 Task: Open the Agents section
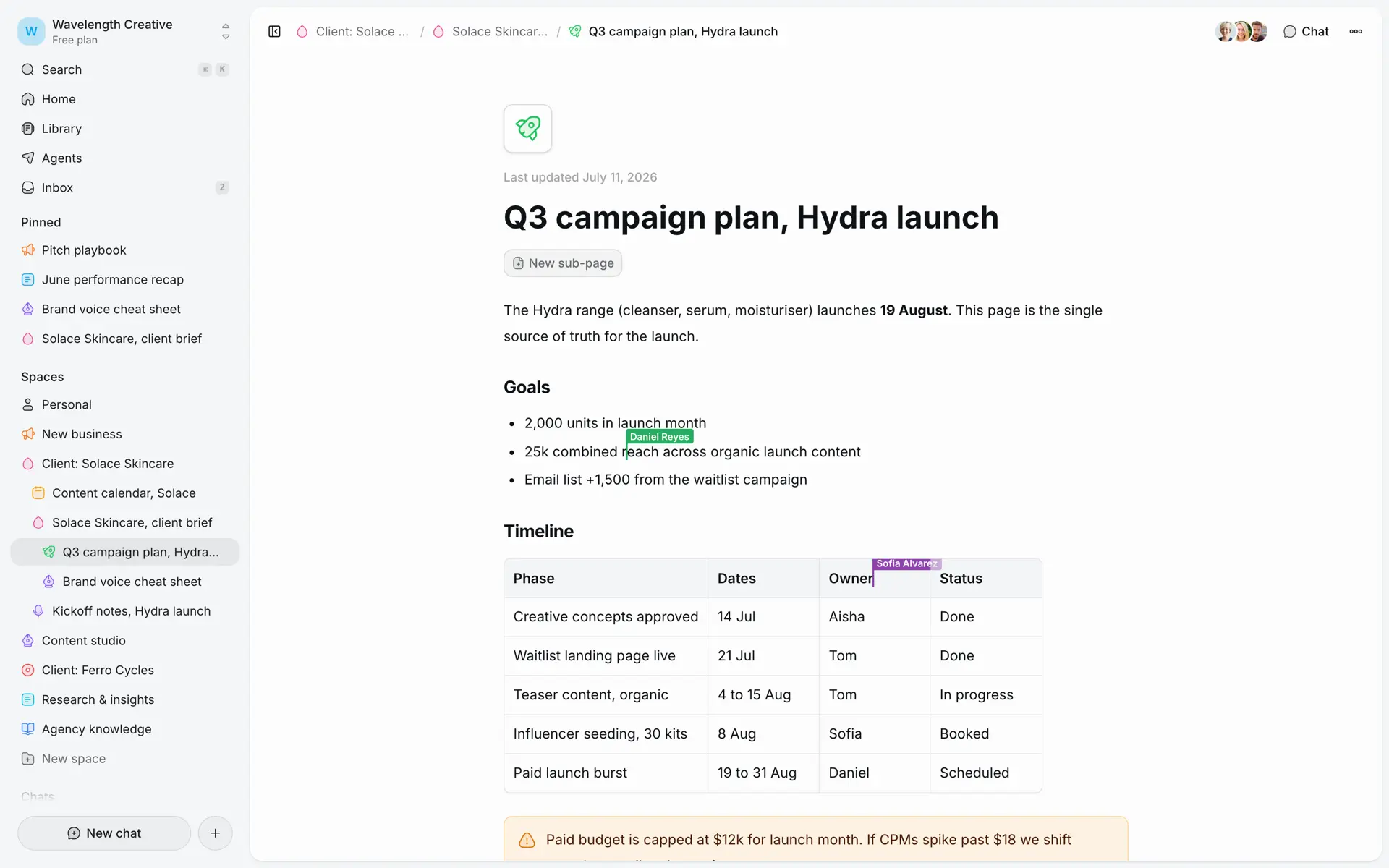click(125, 158)
